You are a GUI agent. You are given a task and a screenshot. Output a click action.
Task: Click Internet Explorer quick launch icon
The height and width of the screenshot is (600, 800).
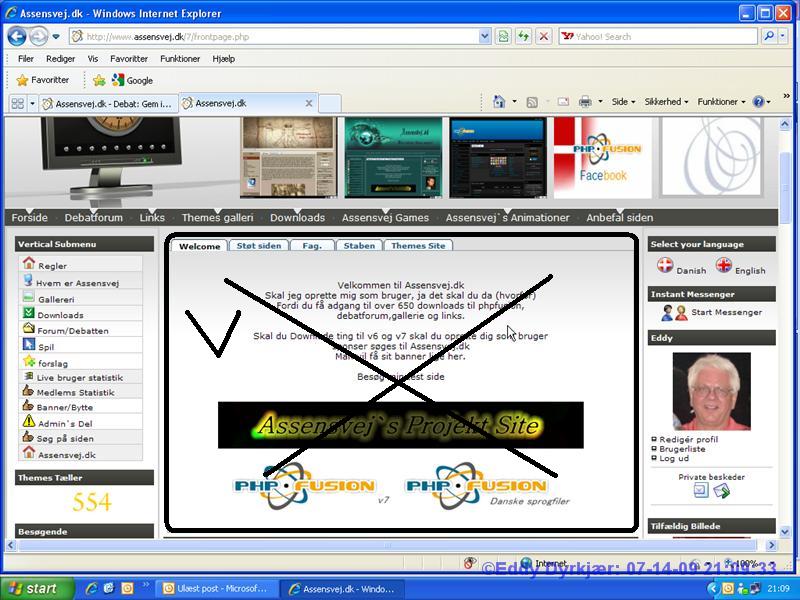click(92, 588)
